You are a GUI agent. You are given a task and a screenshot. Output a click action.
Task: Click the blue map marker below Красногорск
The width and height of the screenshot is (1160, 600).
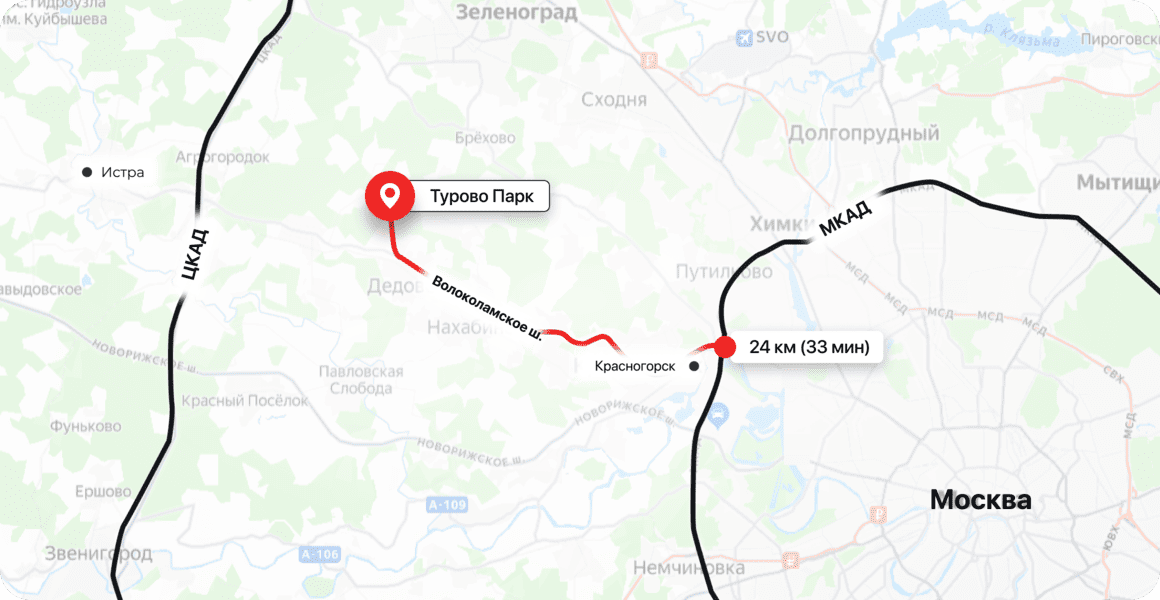[717, 416]
